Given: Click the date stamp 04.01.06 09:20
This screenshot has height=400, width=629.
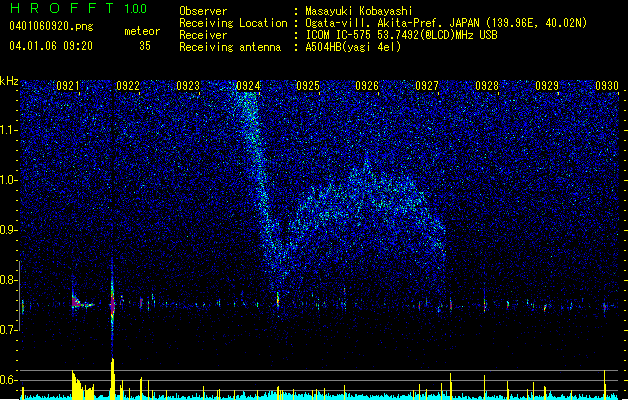Looking at the screenshot, I should click(51, 46).
